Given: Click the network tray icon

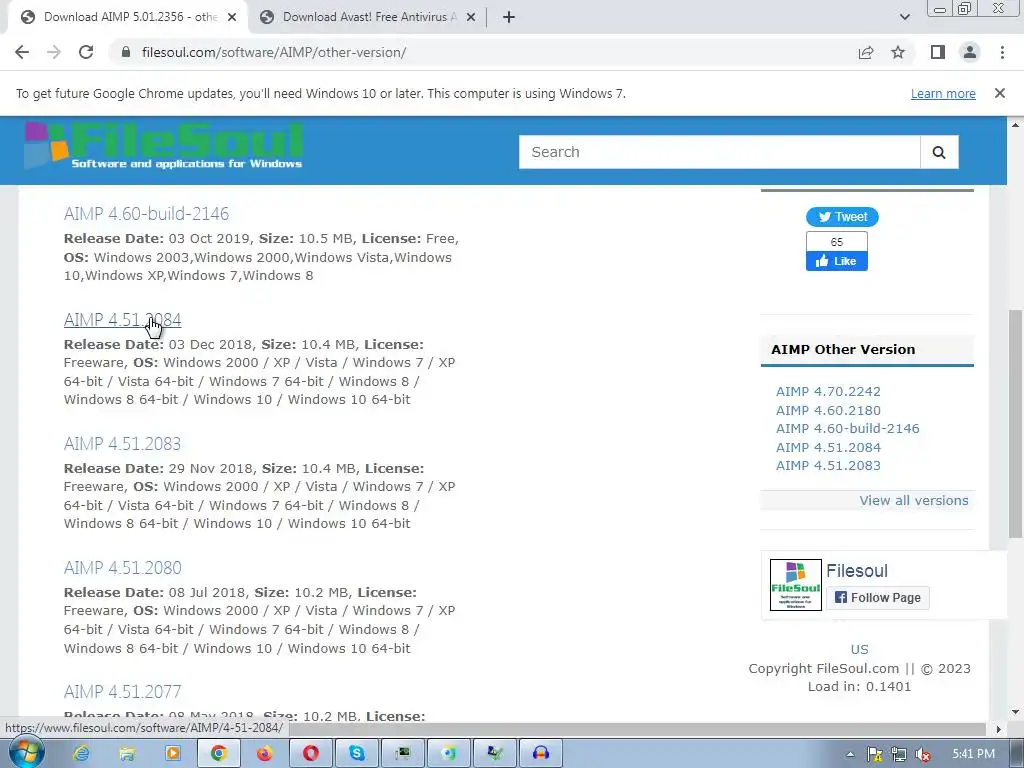Looking at the screenshot, I should 899,754.
